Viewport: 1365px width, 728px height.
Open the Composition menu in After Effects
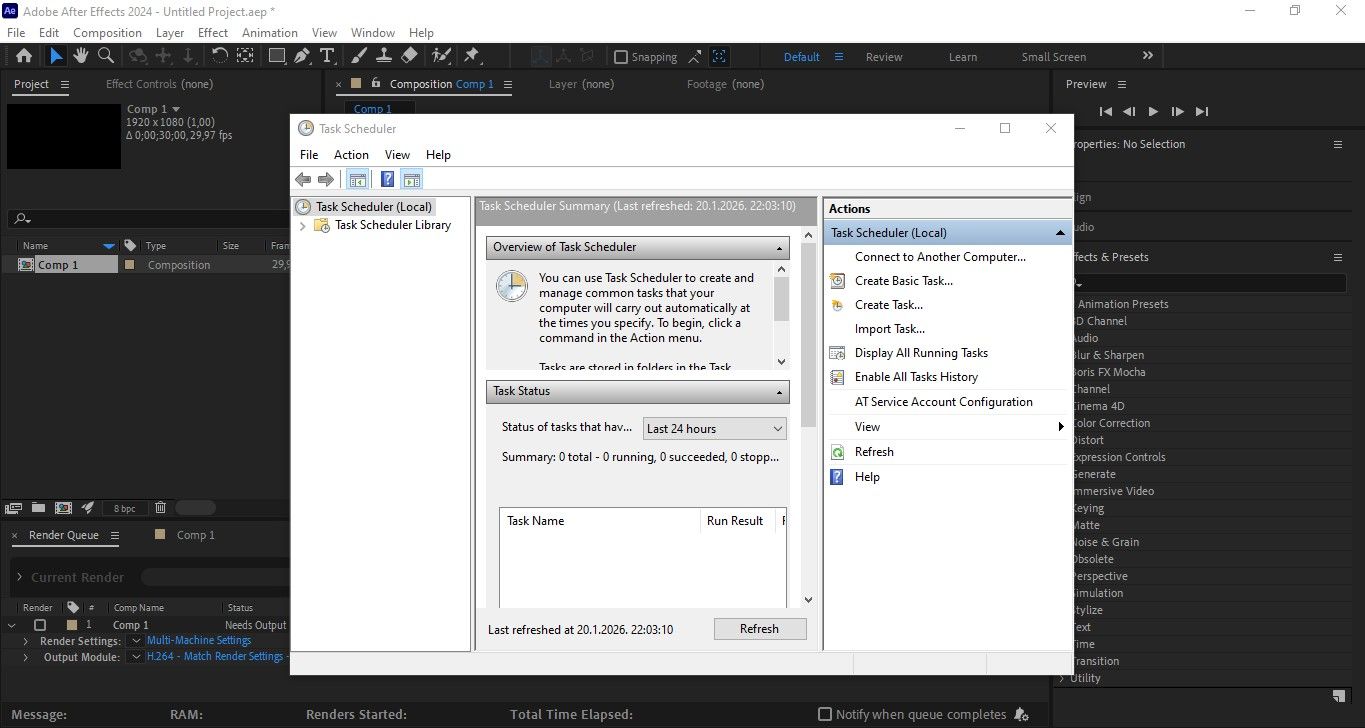[107, 33]
